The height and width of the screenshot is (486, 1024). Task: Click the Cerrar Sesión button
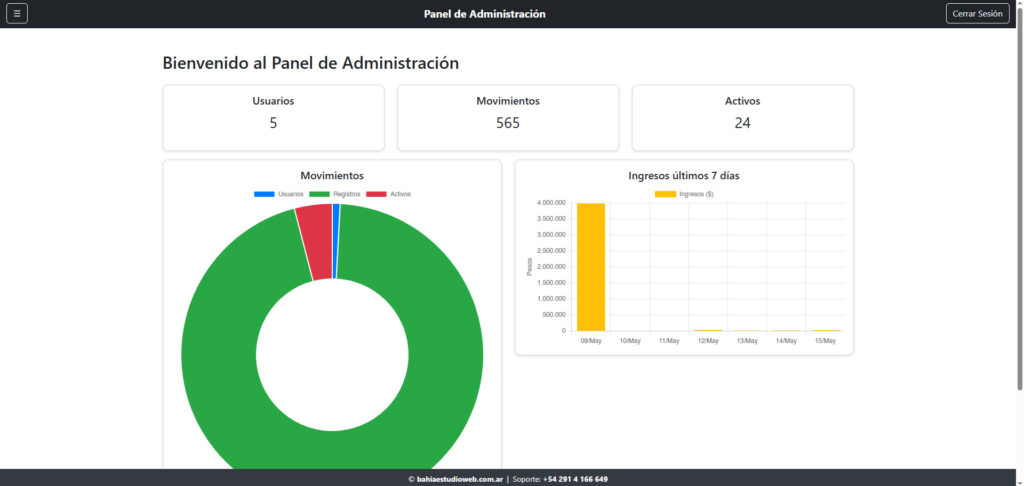coord(977,14)
